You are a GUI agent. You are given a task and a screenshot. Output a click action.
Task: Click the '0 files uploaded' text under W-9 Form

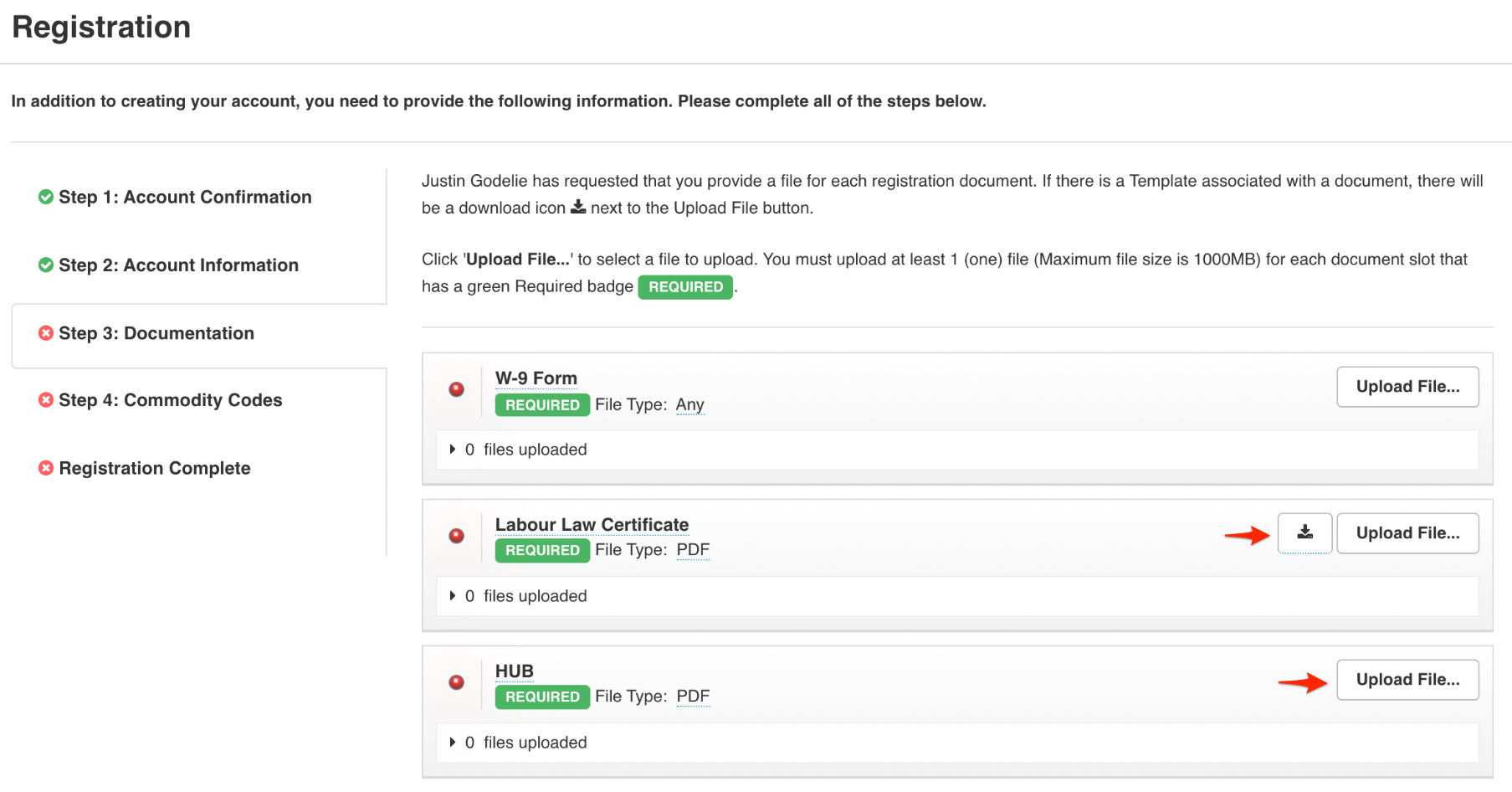526,450
